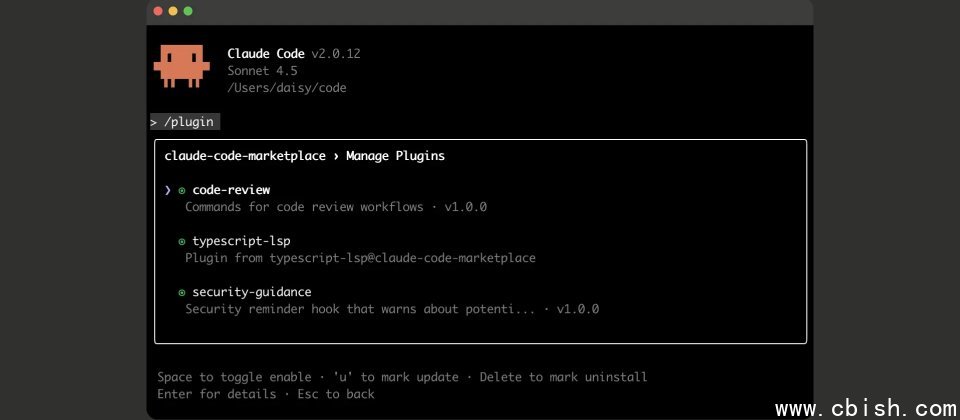
Task: Click the /Users/daisy/code working directory path
Action: (286, 88)
